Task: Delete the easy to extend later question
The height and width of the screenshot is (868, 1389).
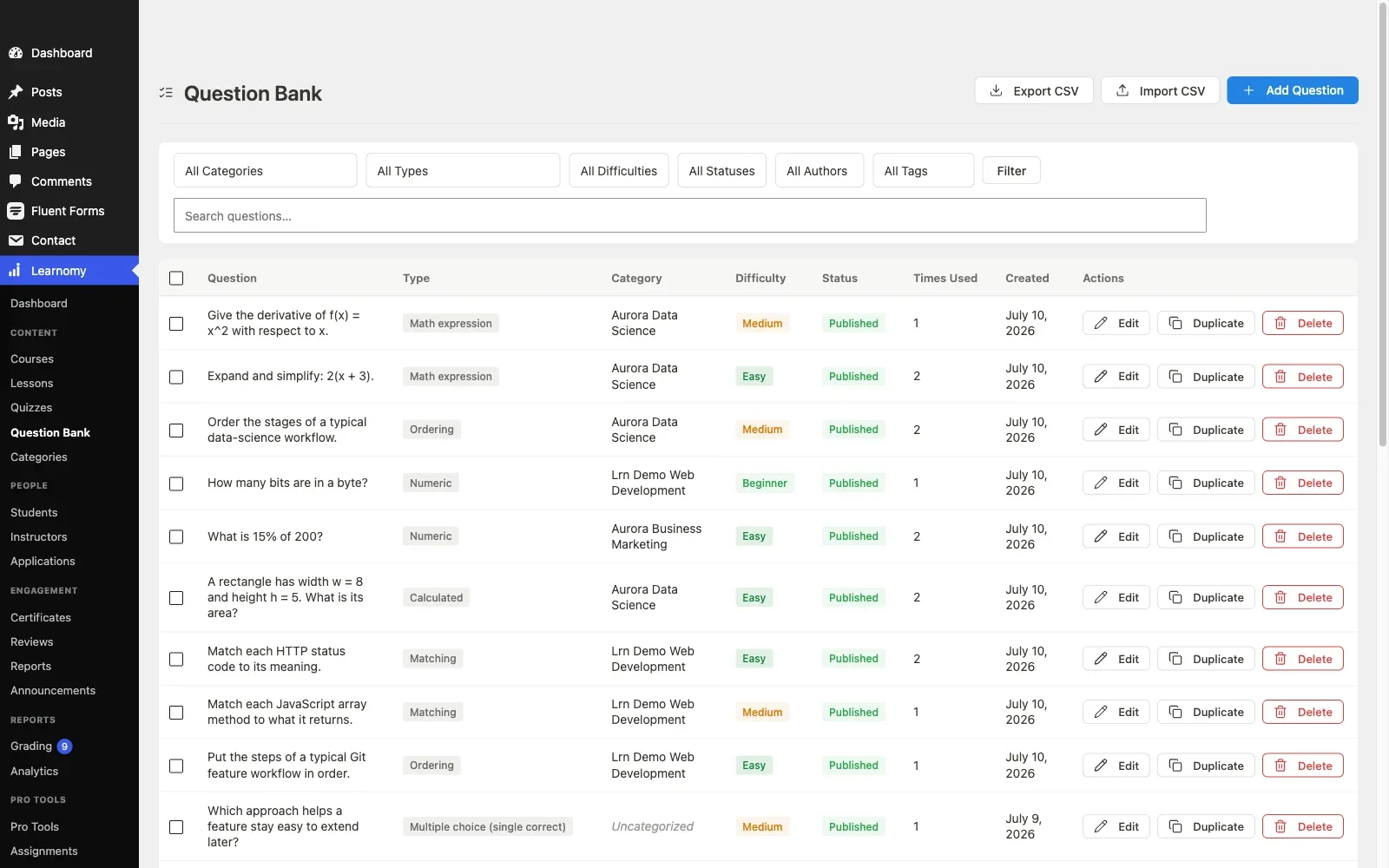Action: (x=1303, y=826)
